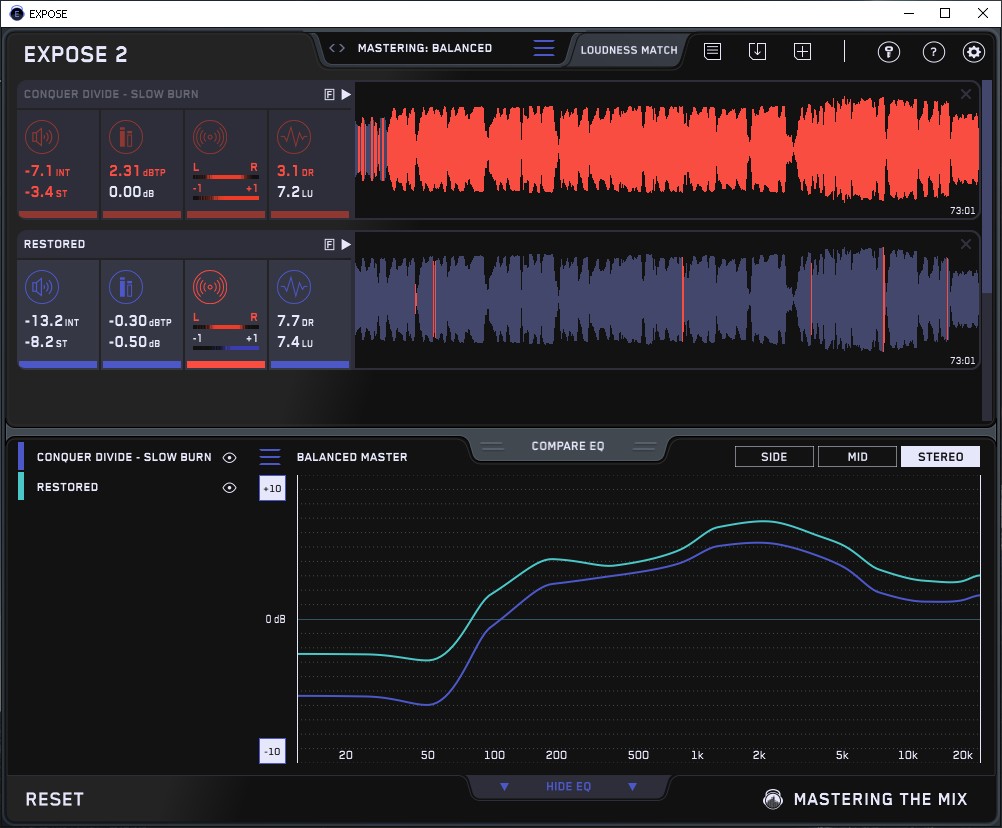Image resolution: width=1002 pixels, height=828 pixels.
Task: Click the 2.31 dBTP peak value
Action: [137, 171]
